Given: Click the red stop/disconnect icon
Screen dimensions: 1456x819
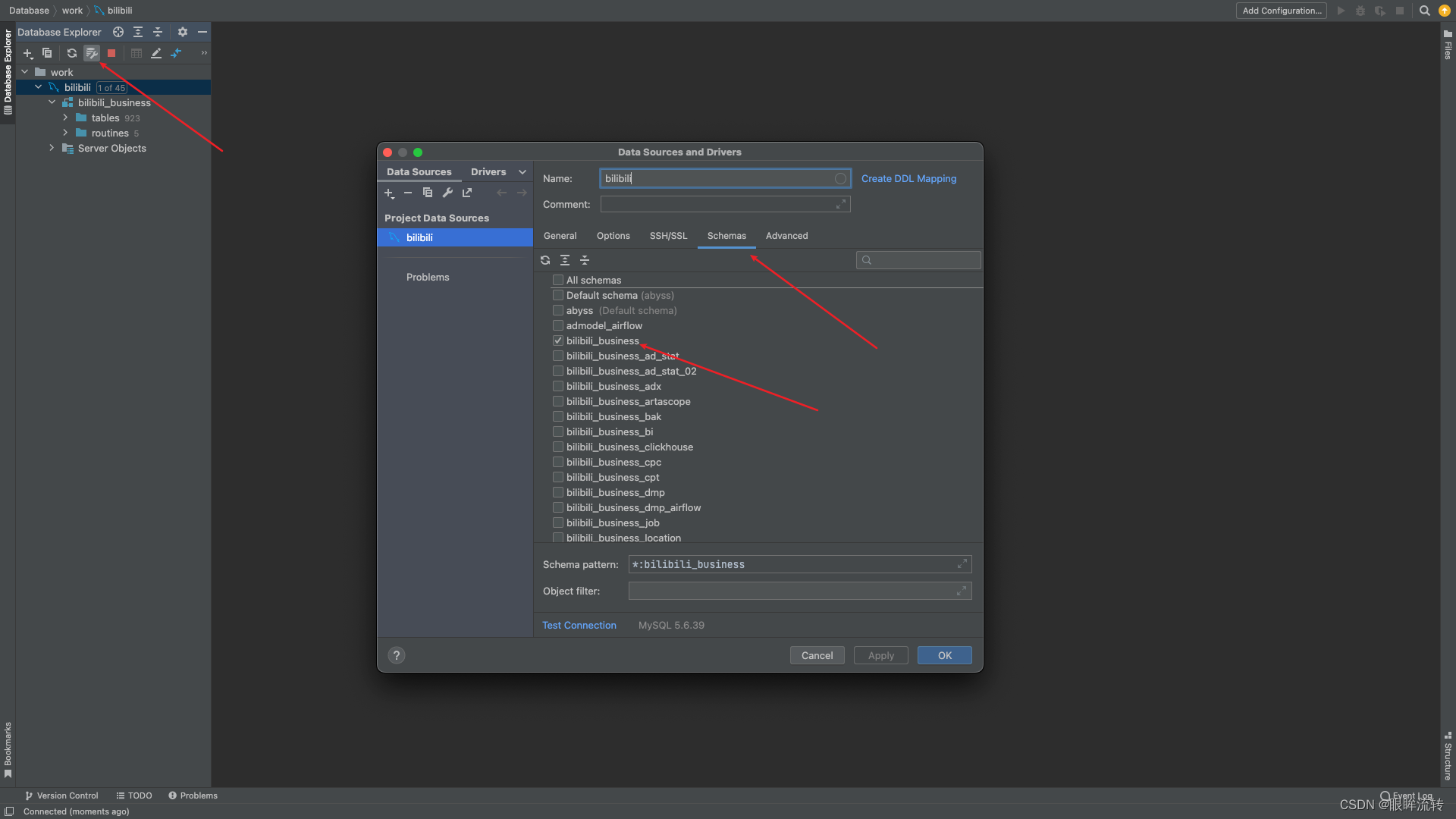Looking at the screenshot, I should coord(111,53).
